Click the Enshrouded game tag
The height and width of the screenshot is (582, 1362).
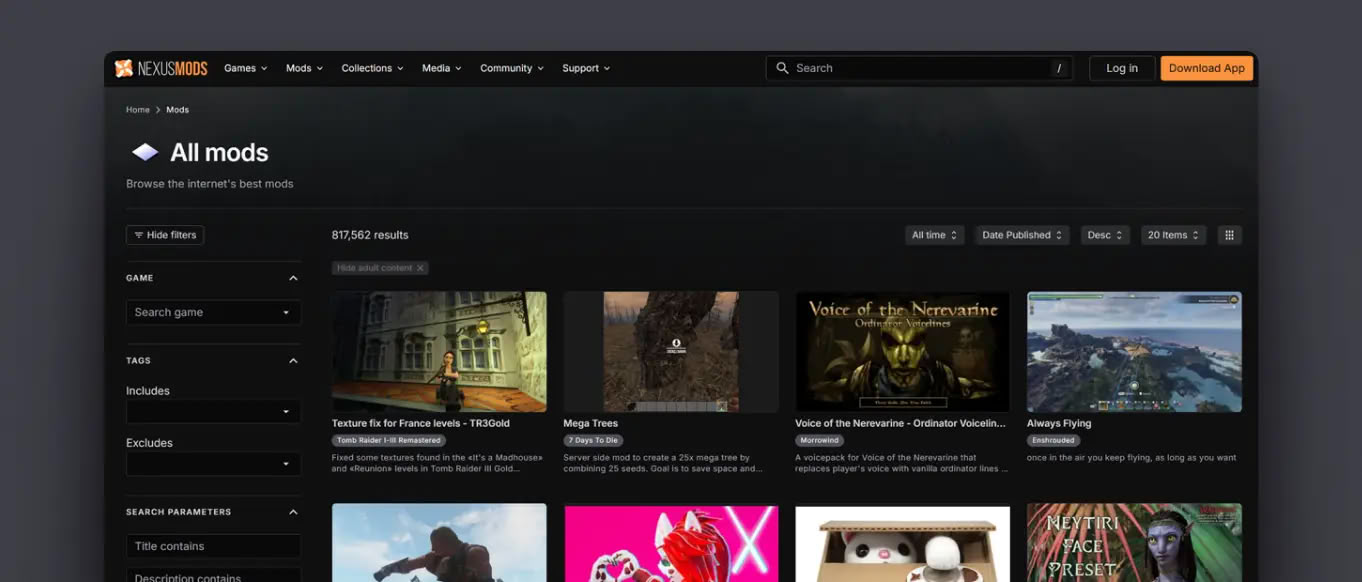(1054, 440)
